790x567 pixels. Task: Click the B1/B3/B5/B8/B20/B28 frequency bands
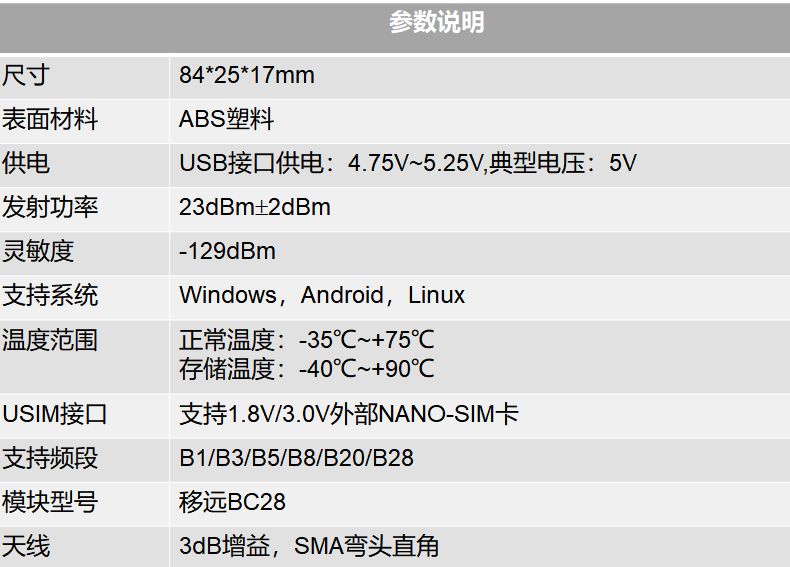point(296,458)
